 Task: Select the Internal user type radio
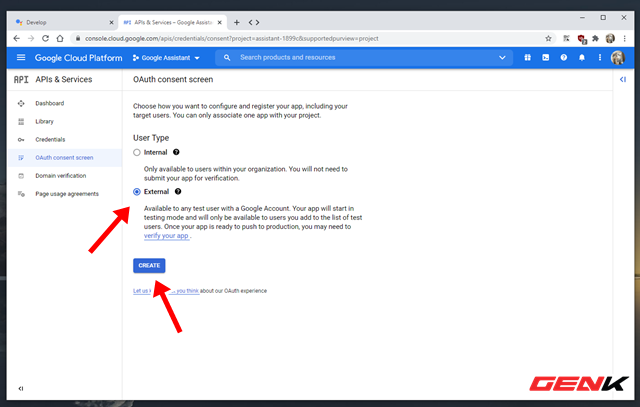(x=137, y=152)
